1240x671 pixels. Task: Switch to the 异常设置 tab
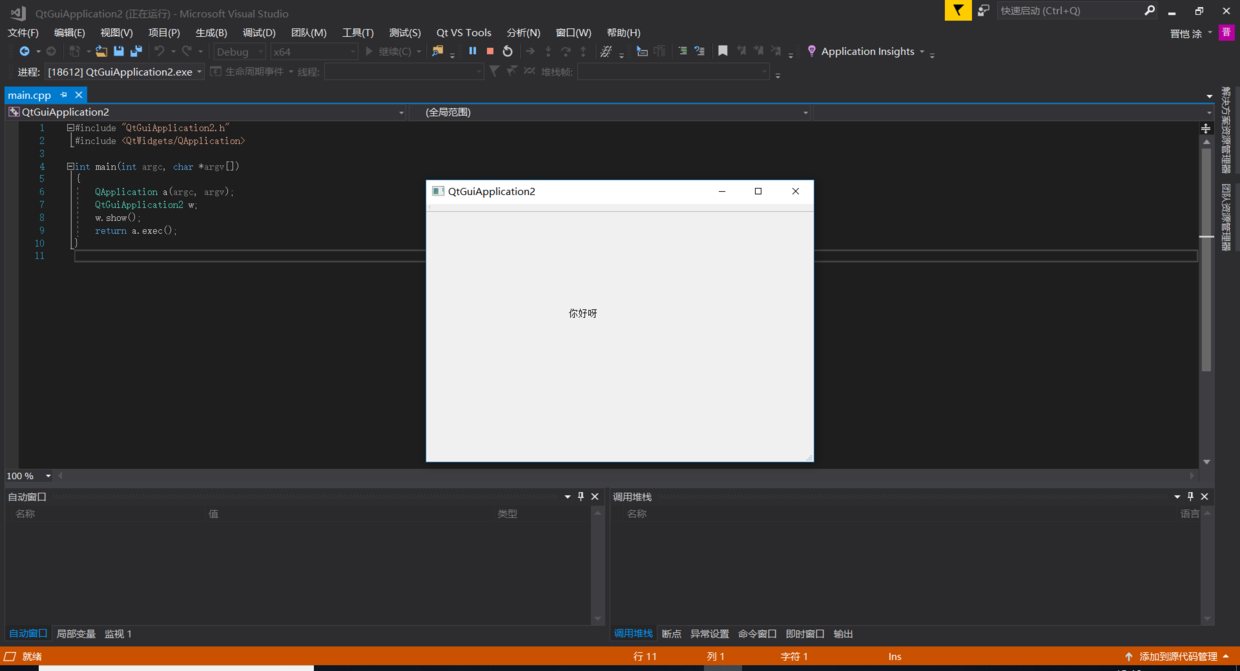tap(710, 634)
